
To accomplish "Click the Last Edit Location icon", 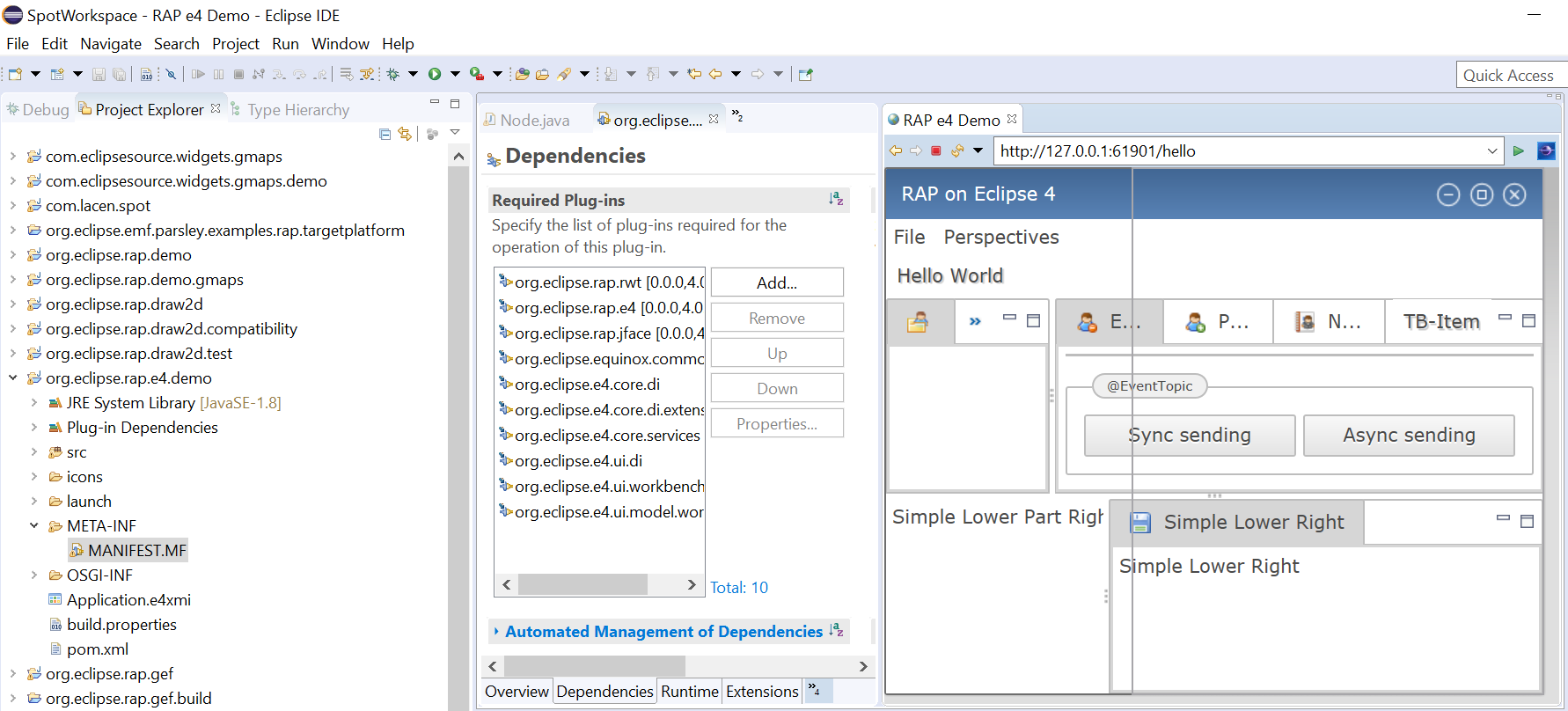I will coord(694,75).
